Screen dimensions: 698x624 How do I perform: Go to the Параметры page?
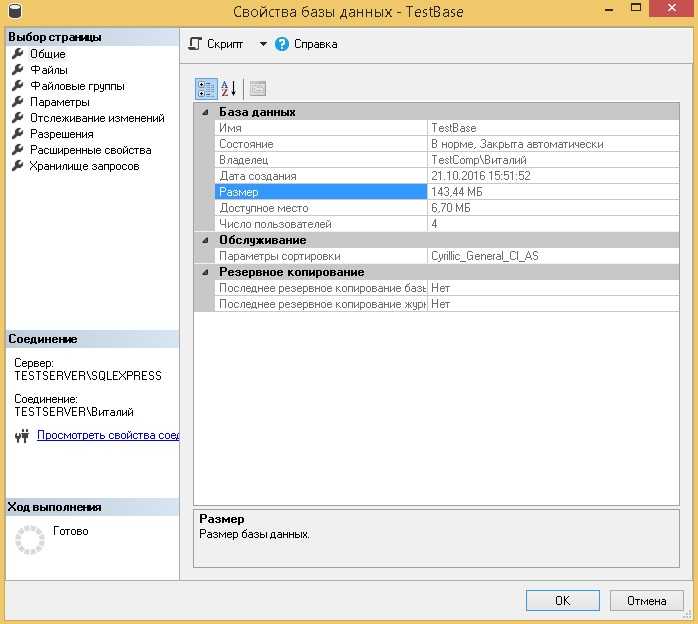[x=59, y=102]
